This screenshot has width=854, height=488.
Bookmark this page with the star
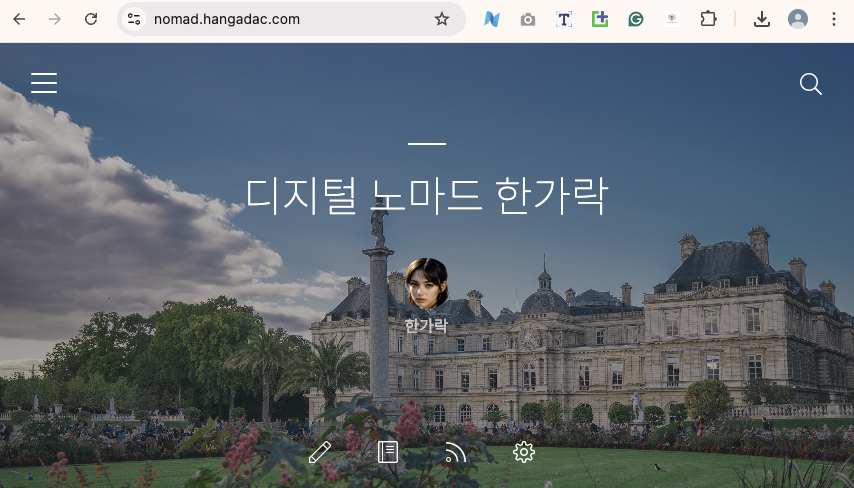tap(442, 19)
